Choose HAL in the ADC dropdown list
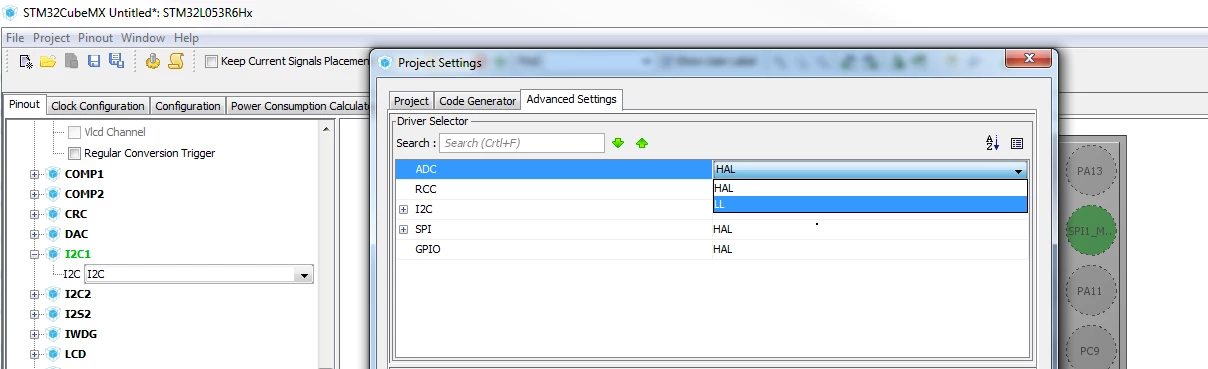1208x369 pixels. coord(870,188)
